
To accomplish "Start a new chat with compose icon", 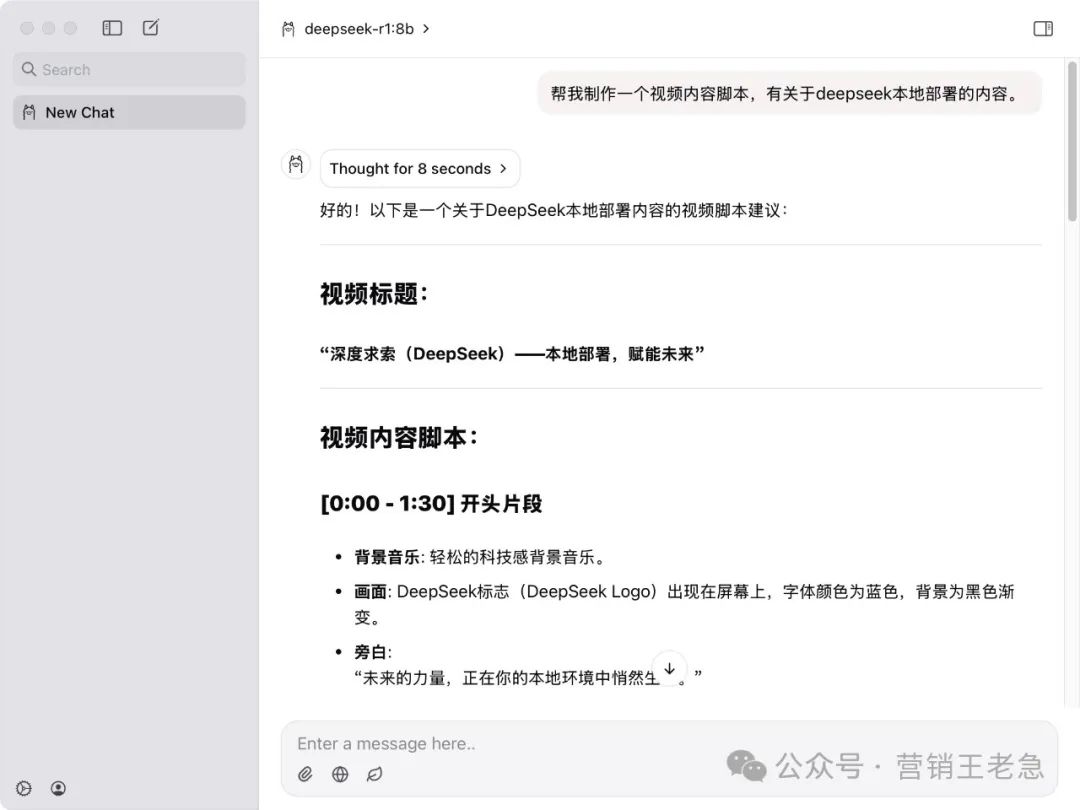I will [150, 28].
